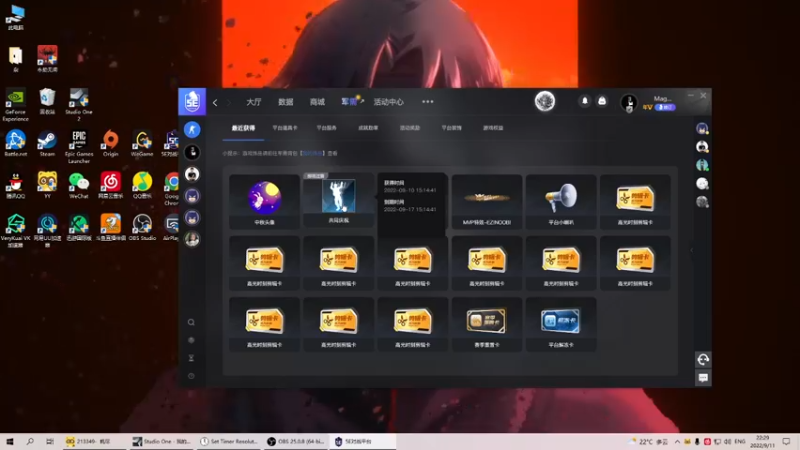Open the taskbar clock and date

(x=762, y=441)
